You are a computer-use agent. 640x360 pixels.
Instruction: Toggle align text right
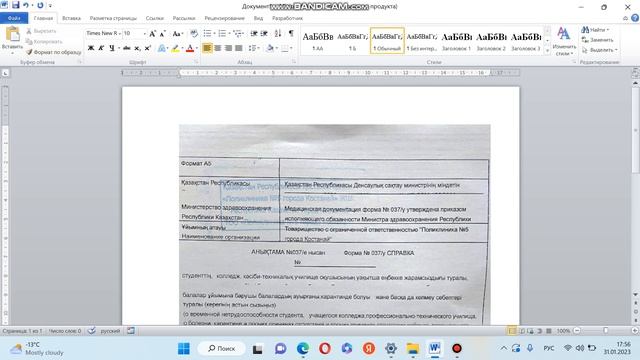point(228,48)
